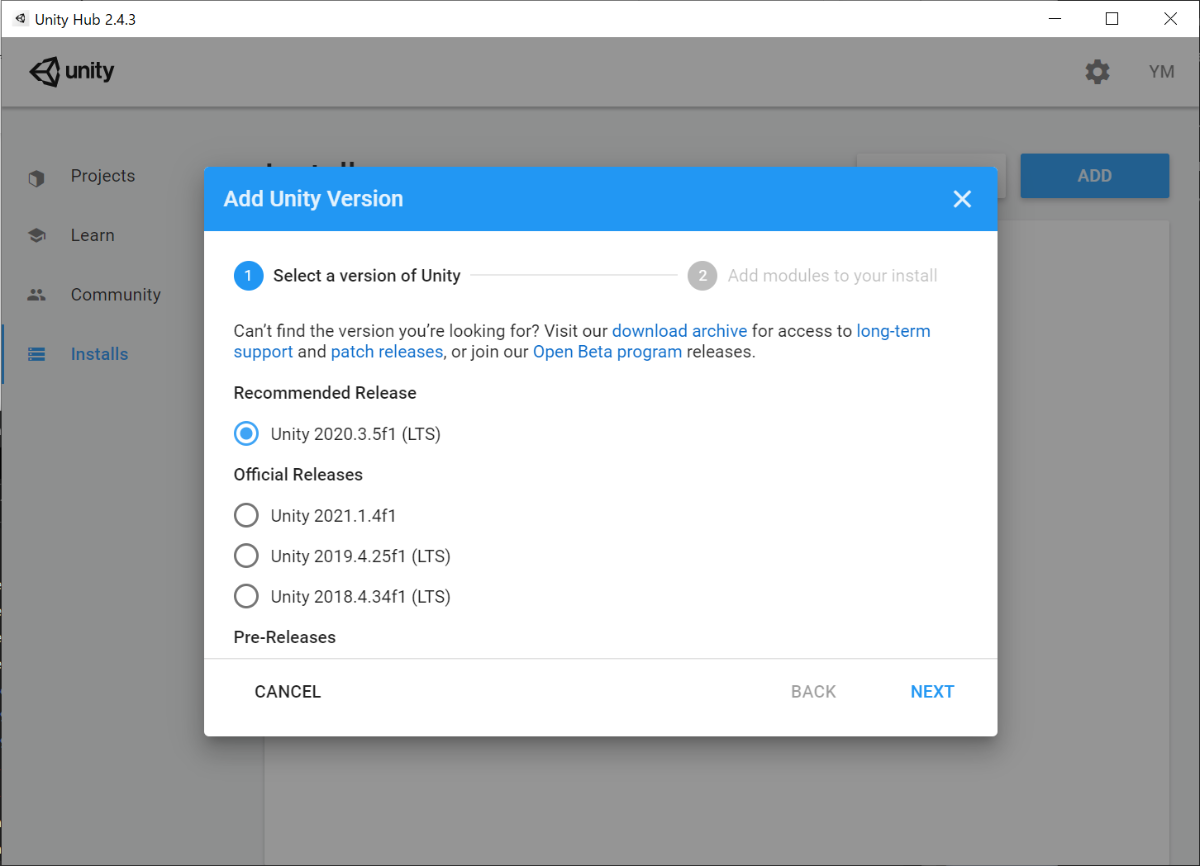1200x866 pixels.
Task: Open the YM account menu
Action: tap(1161, 72)
